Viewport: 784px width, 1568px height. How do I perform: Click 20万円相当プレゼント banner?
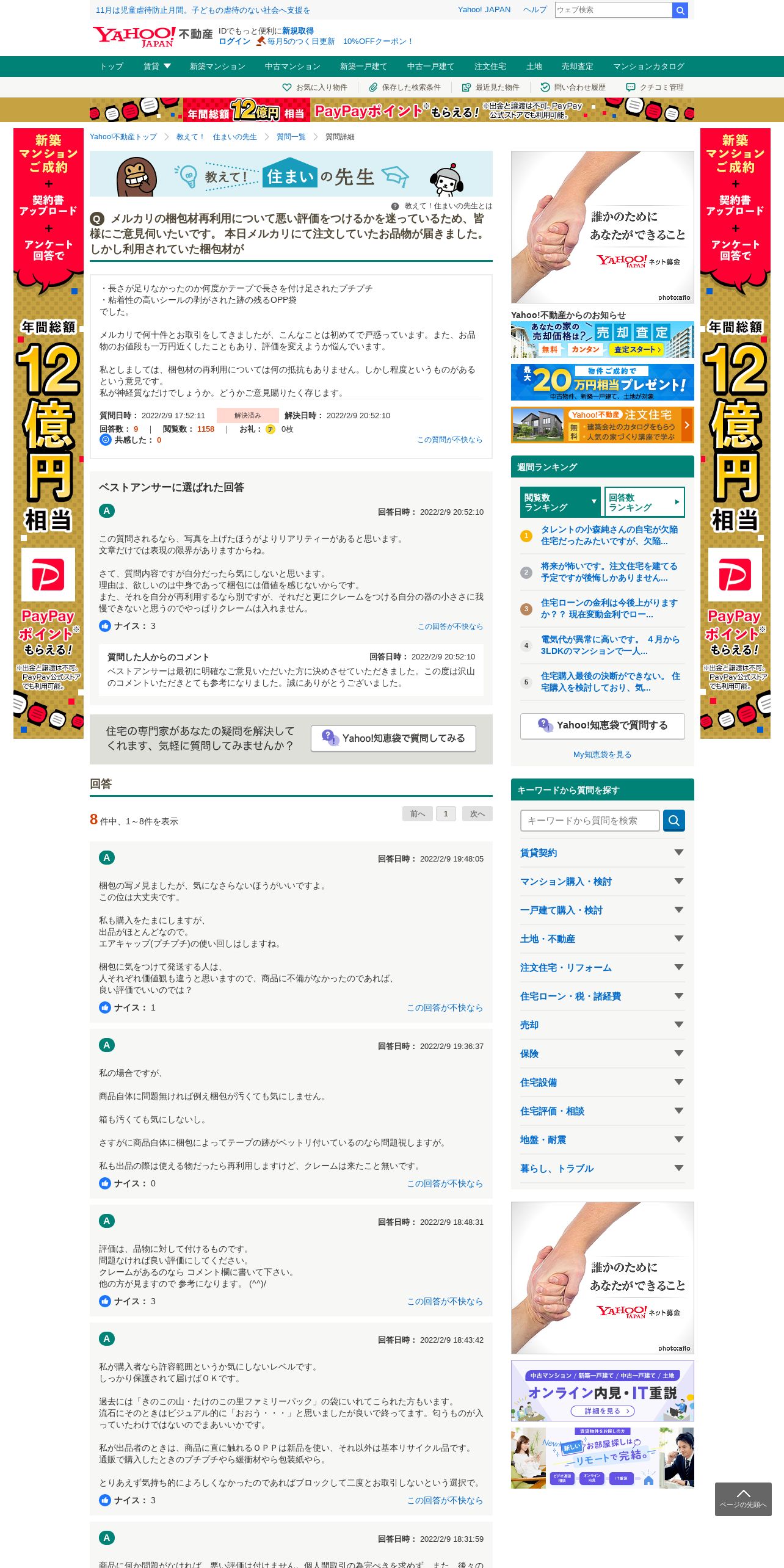coord(603,382)
